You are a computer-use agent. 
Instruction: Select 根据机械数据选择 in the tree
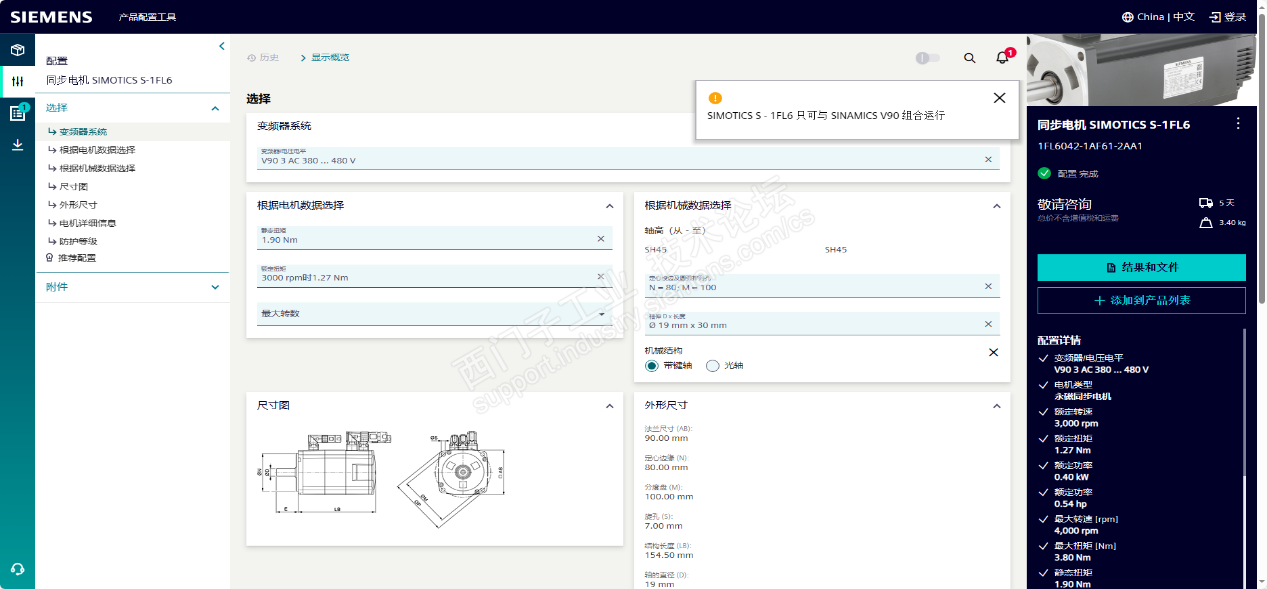[97, 168]
